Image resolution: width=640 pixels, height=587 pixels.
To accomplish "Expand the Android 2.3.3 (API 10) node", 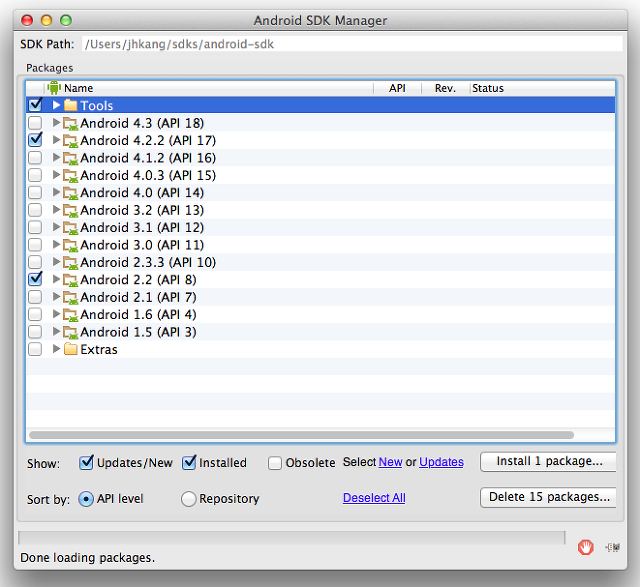I will pyautogui.click(x=56, y=262).
